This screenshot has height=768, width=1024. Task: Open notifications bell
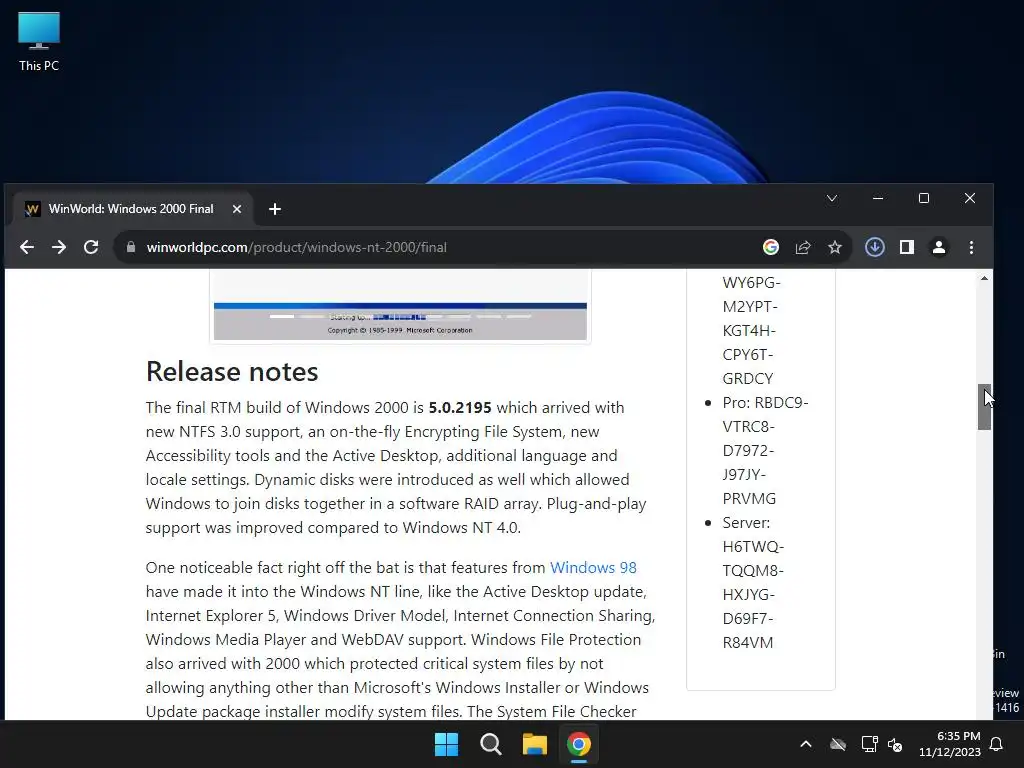[997, 744]
